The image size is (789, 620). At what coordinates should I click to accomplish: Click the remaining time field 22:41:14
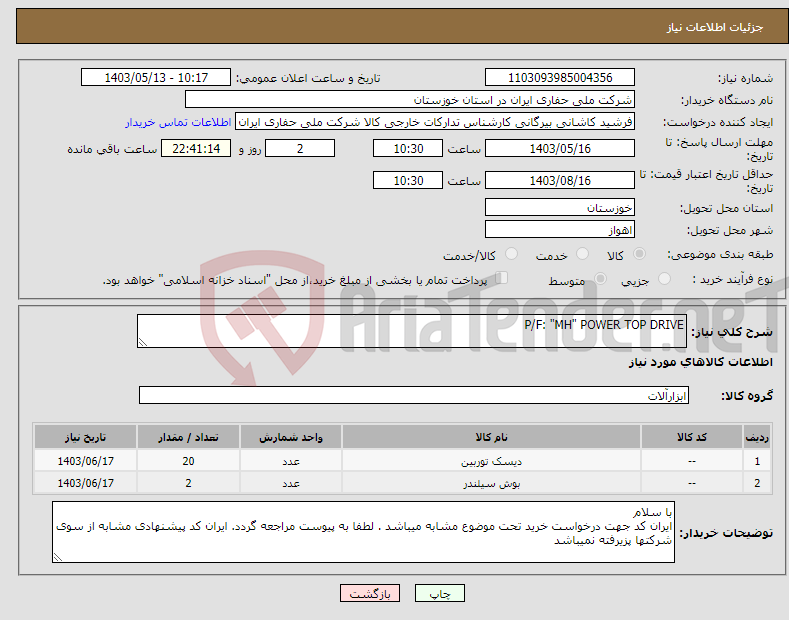(x=196, y=148)
